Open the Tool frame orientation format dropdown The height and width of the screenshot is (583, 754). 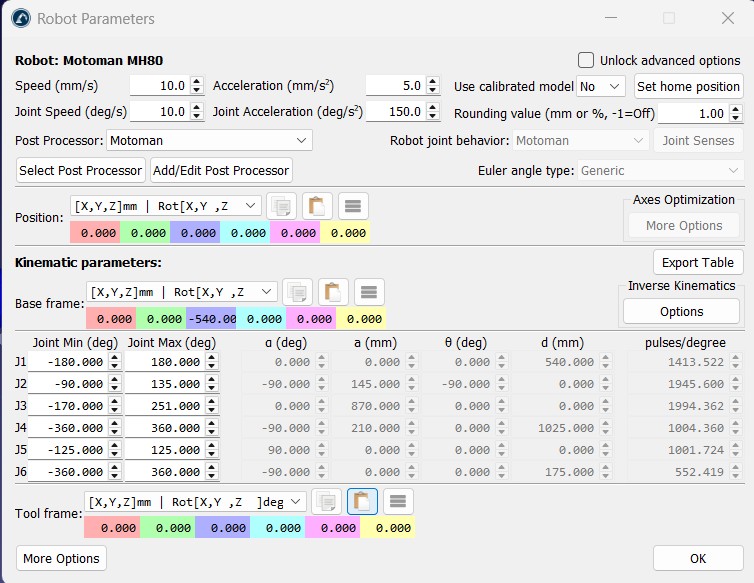pos(195,501)
